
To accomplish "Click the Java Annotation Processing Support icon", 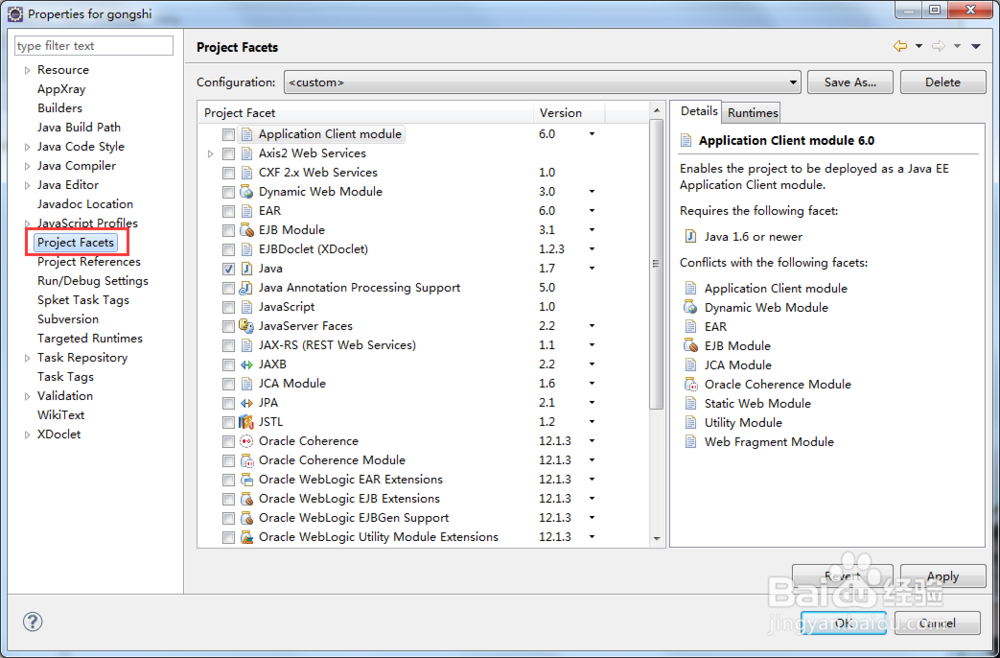I will click(x=246, y=288).
